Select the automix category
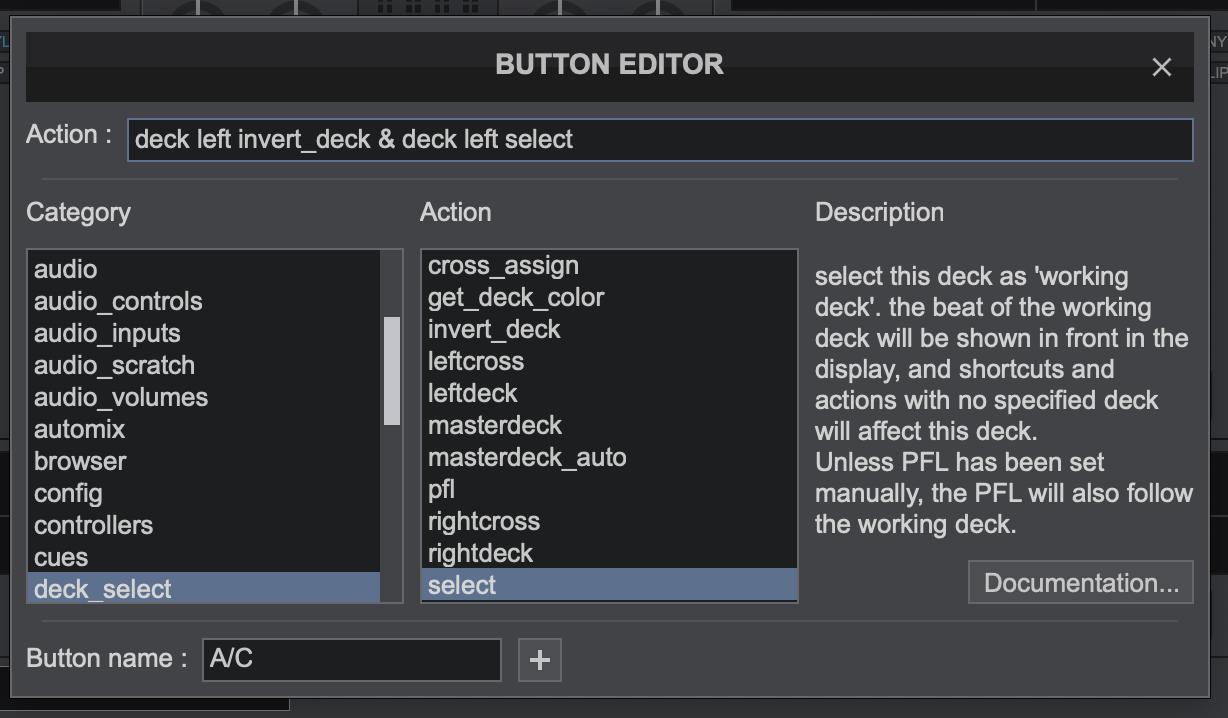 (204, 429)
